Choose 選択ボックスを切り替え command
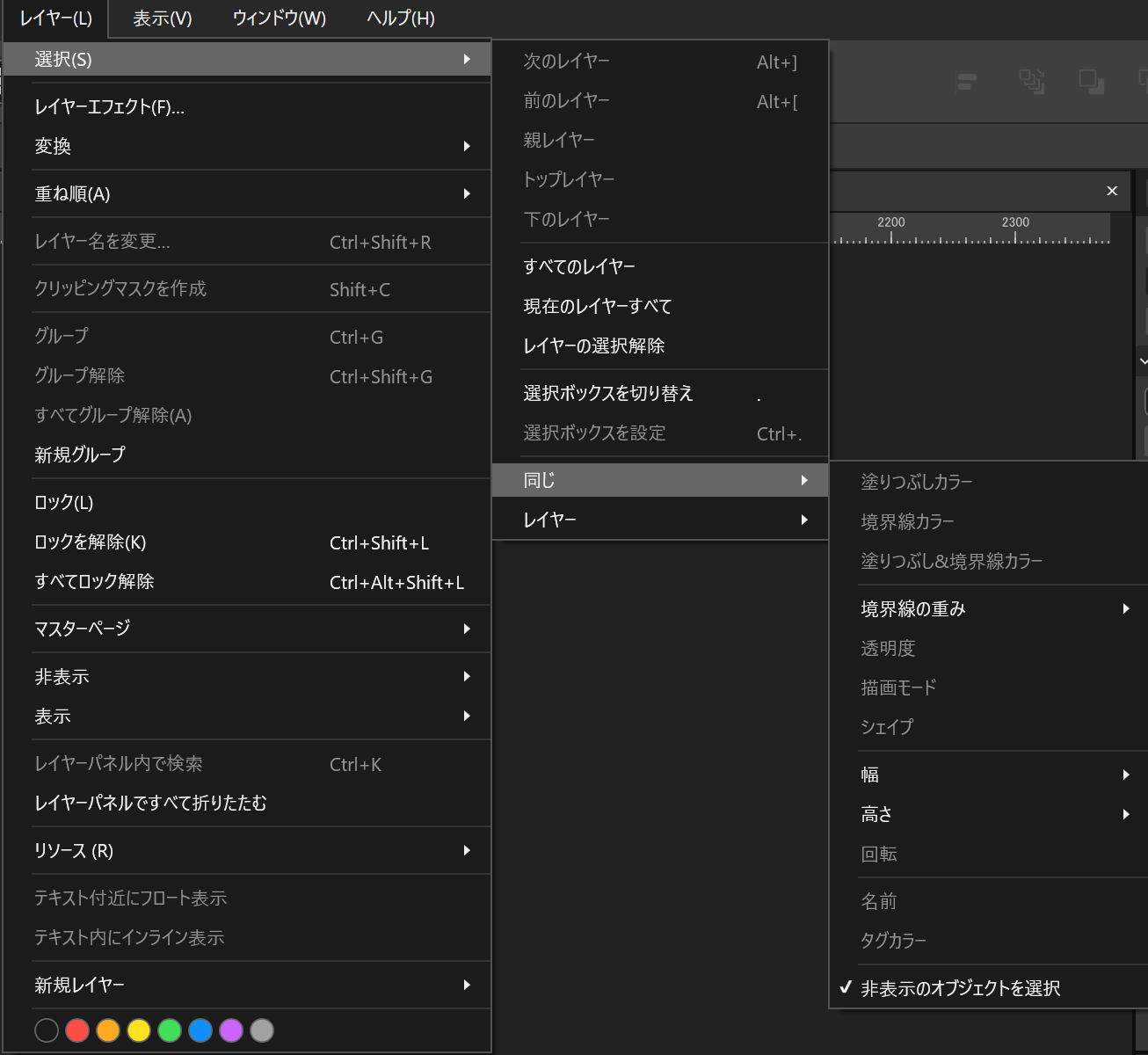 coord(608,393)
